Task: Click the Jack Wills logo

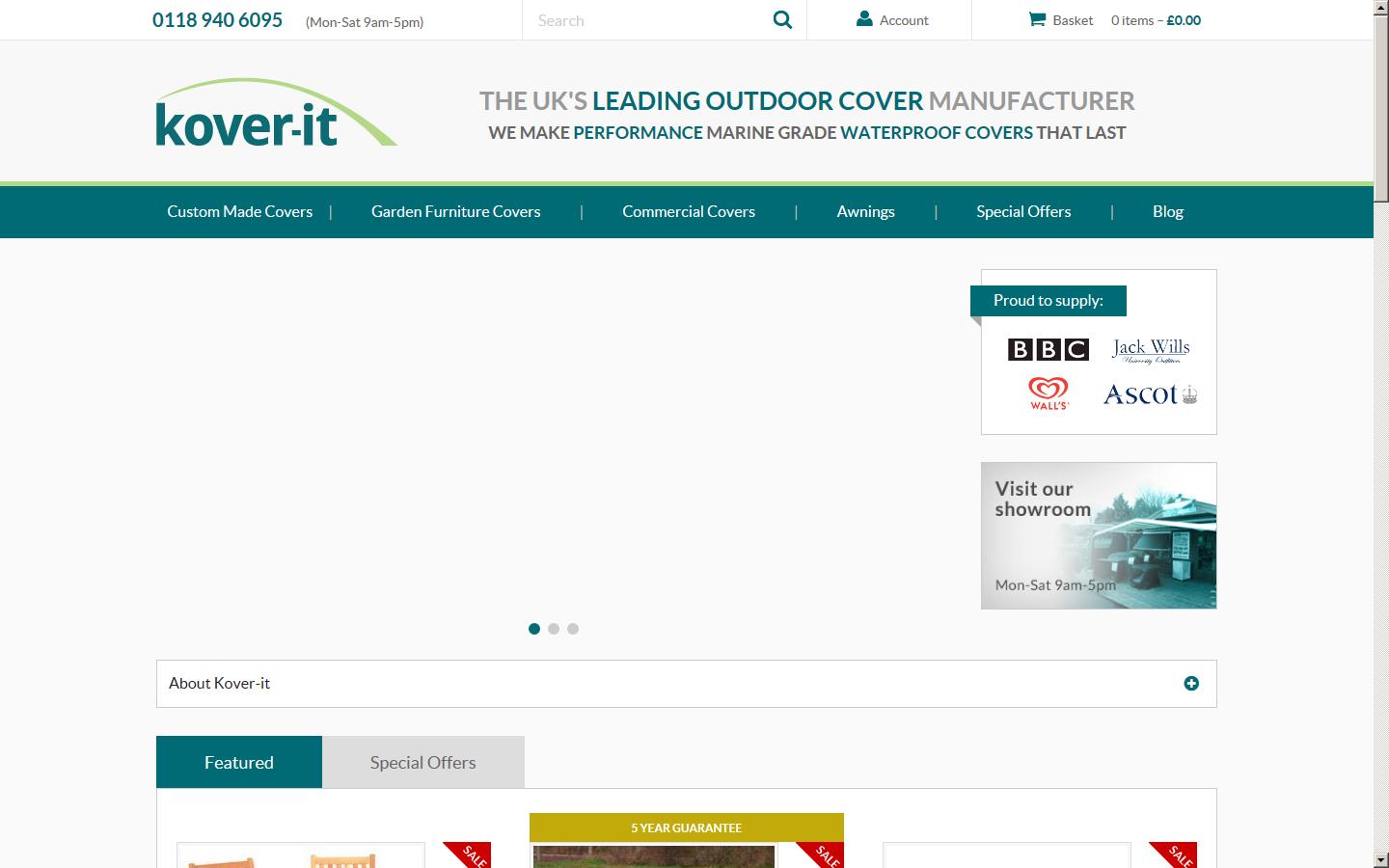Action: click(1151, 350)
